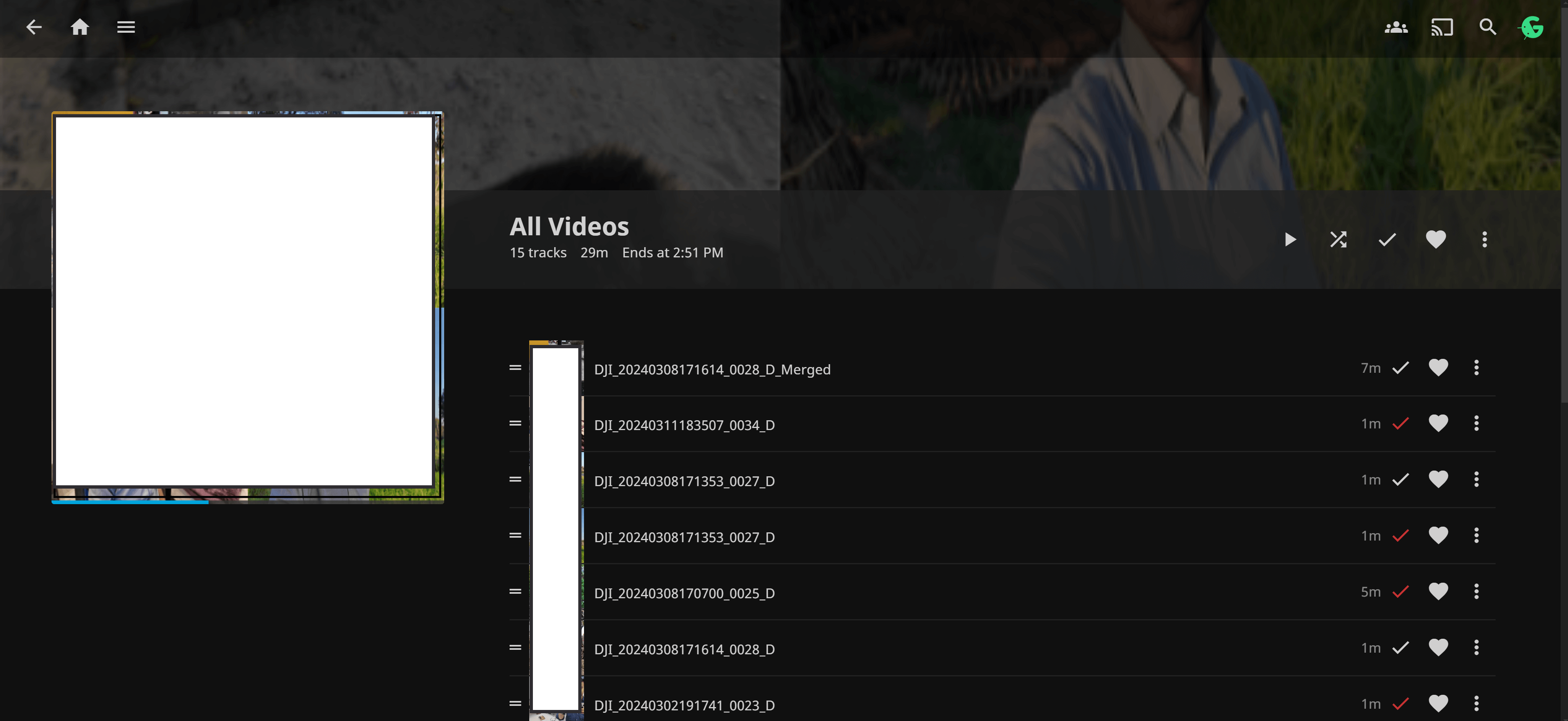Image resolution: width=1568 pixels, height=721 pixels.
Task: Open the SyncPlay group icon
Action: [x=1396, y=27]
